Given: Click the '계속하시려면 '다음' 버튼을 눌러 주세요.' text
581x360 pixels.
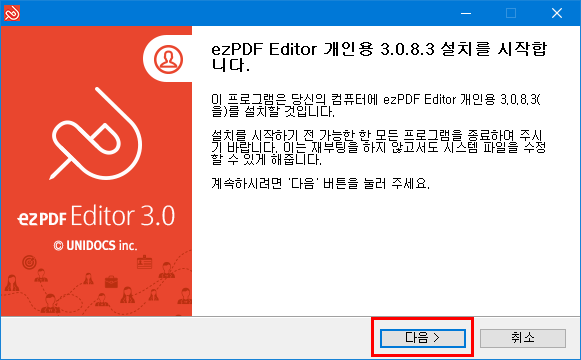Looking at the screenshot, I should (320, 183).
